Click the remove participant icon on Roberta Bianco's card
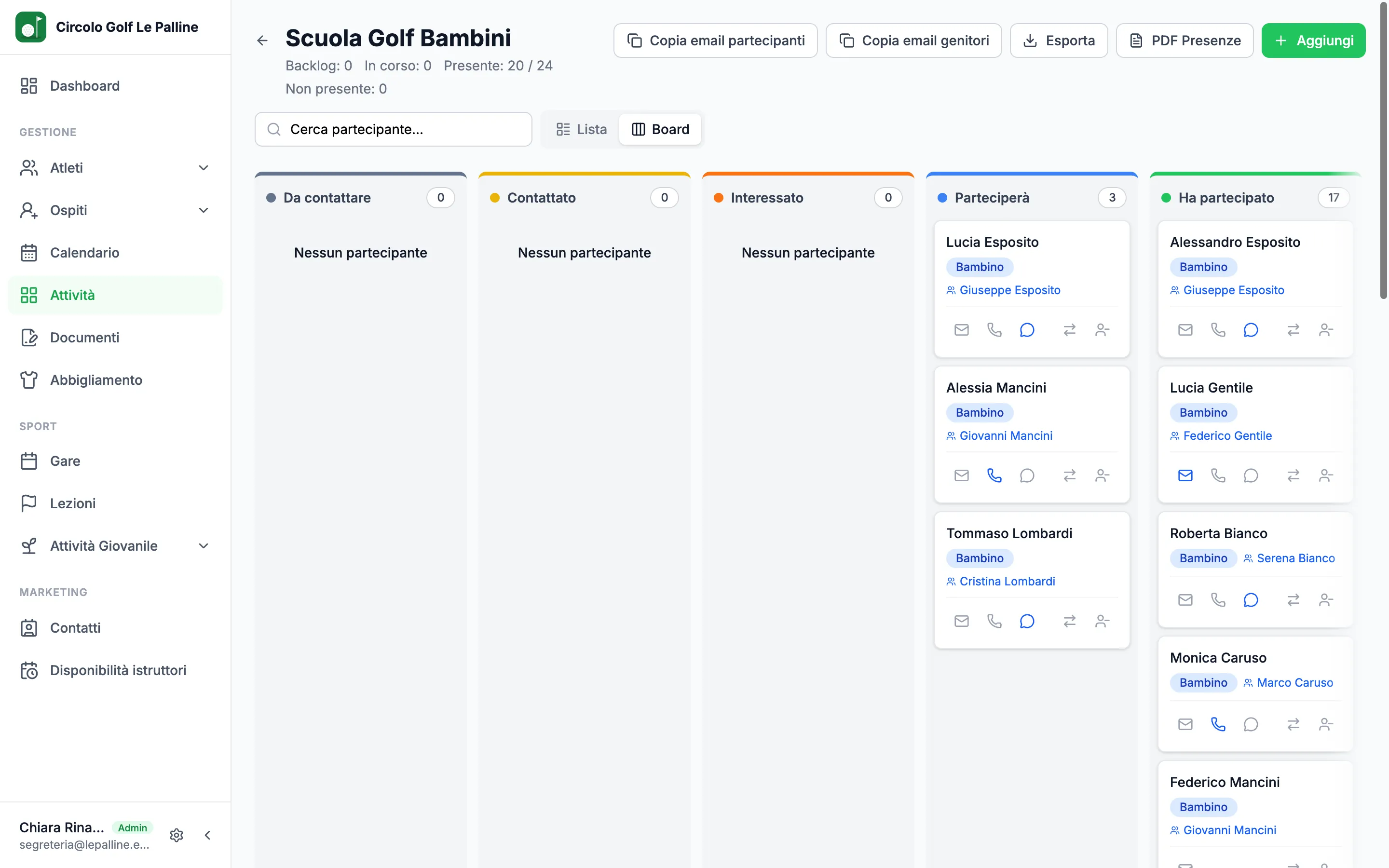 [1326, 600]
